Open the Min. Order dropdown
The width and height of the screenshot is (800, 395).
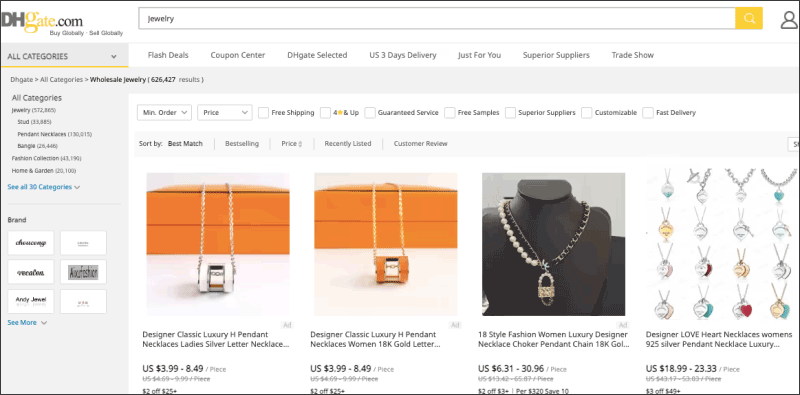pos(164,113)
